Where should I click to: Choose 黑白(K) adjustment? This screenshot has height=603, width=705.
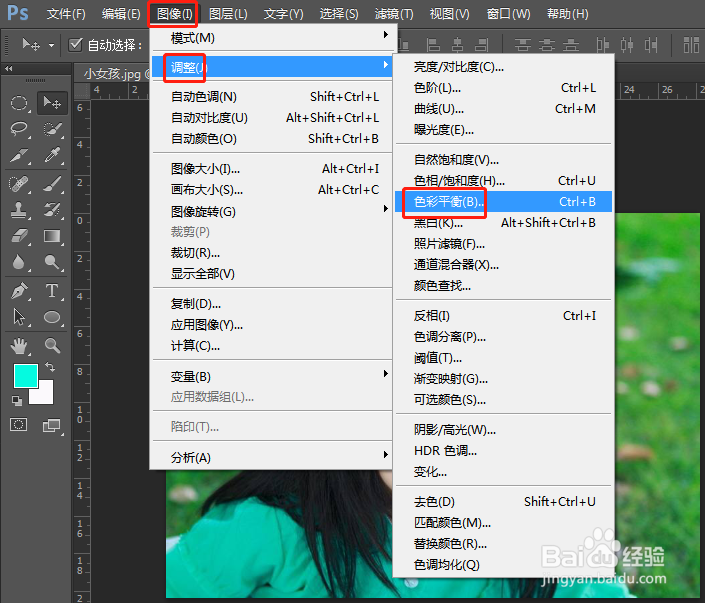[504, 223]
